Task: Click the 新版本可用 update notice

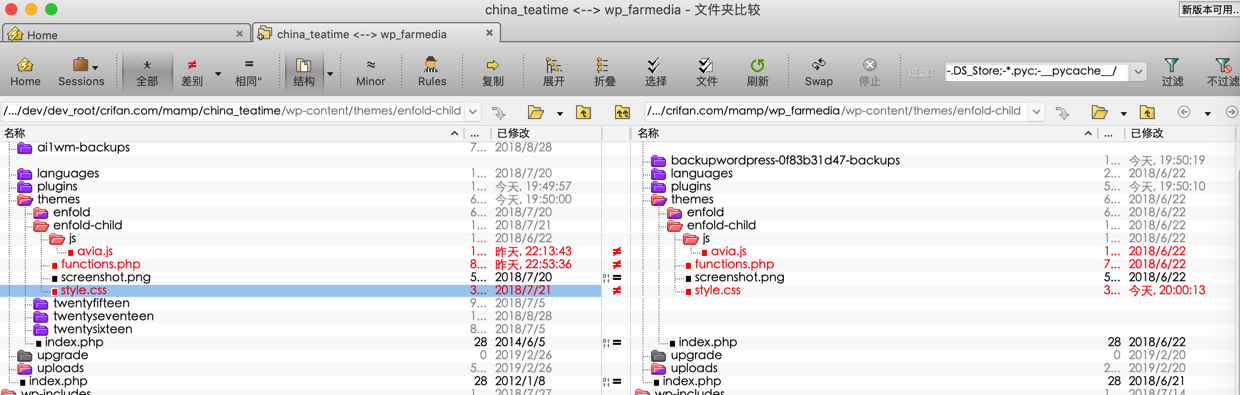Action: [1209, 9]
